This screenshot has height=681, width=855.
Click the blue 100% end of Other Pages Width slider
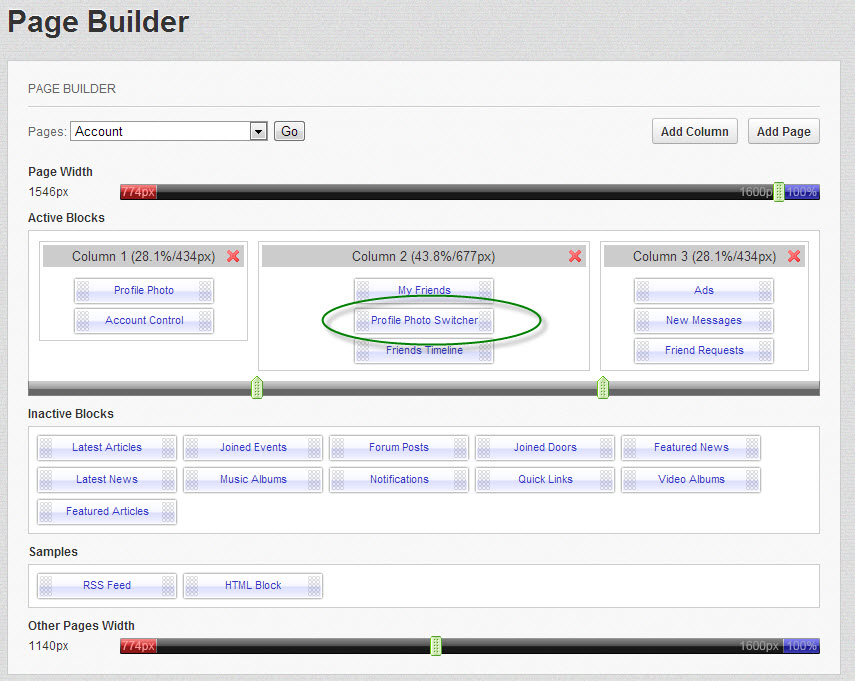[802, 646]
